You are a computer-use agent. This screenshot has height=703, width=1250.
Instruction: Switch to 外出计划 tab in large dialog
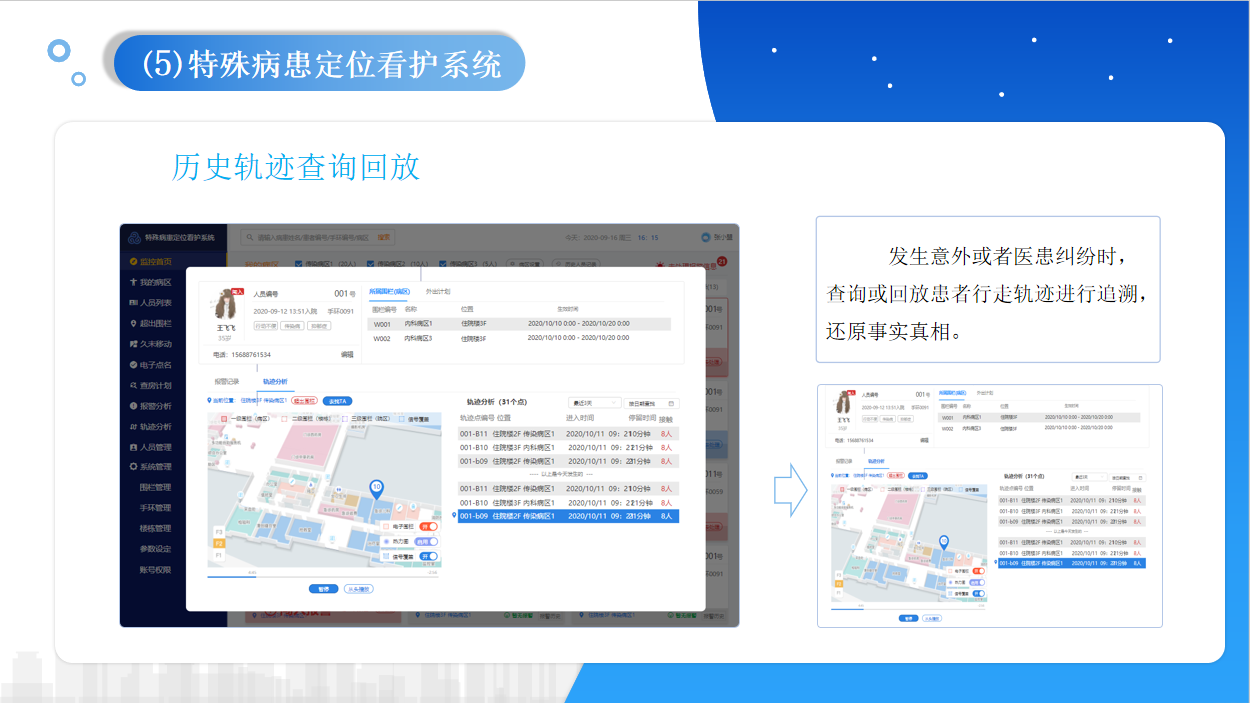point(438,291)
